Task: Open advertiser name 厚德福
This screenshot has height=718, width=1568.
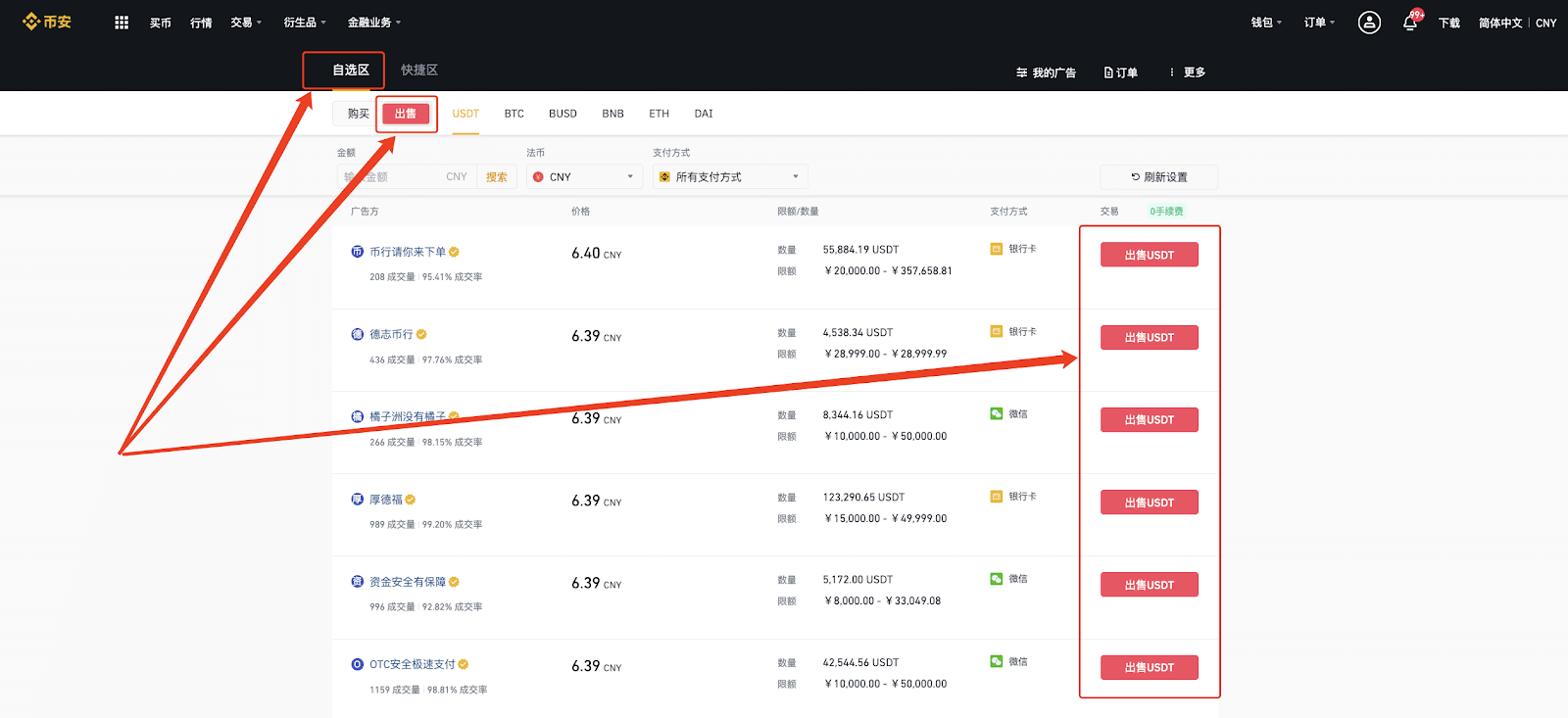Action: [386, 500]
